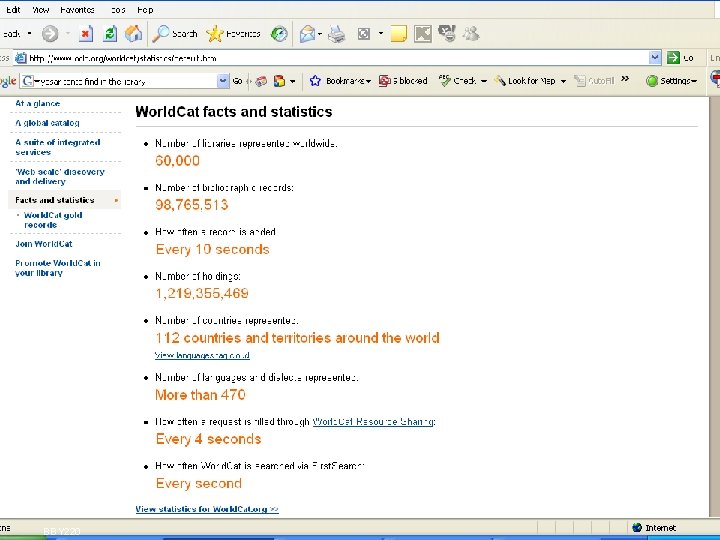Click 'Every 10 seconds' text
Image resolution: width=720 pixels, height=540 pixels.
point(213,249)
